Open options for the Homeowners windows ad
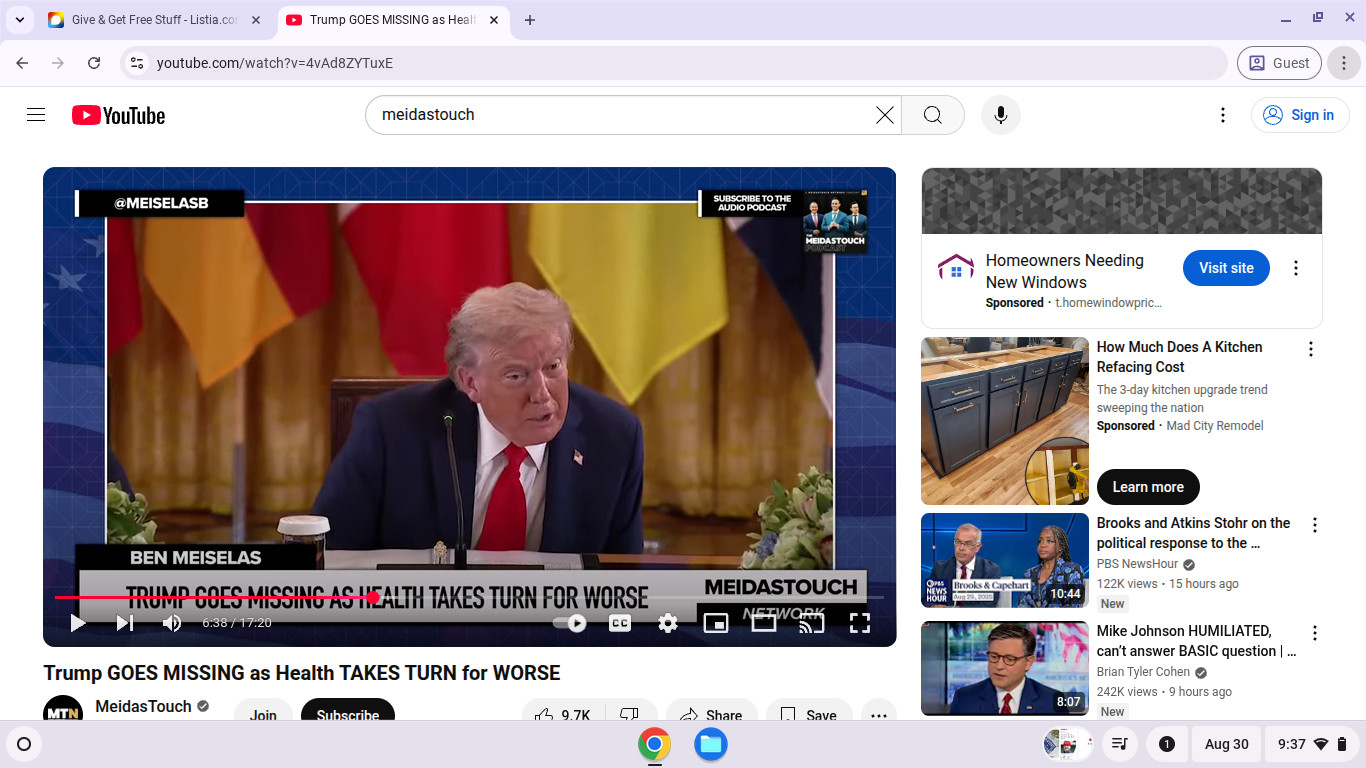 click(x=1296, y=268)
